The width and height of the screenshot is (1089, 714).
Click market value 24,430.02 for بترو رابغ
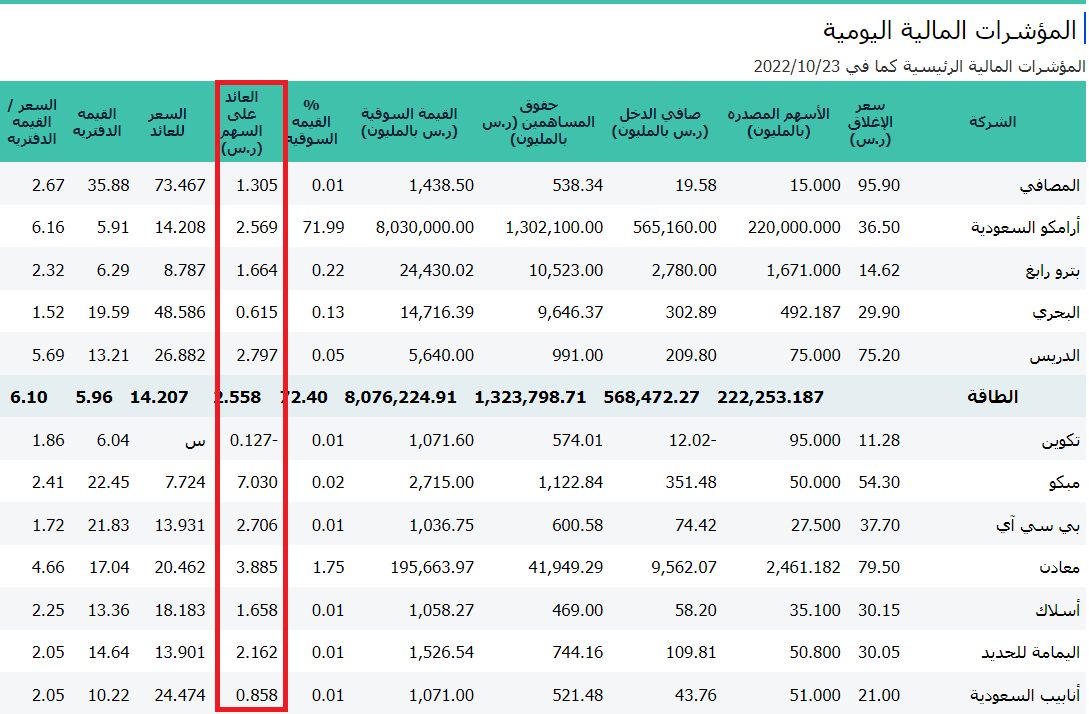[437, 270]
